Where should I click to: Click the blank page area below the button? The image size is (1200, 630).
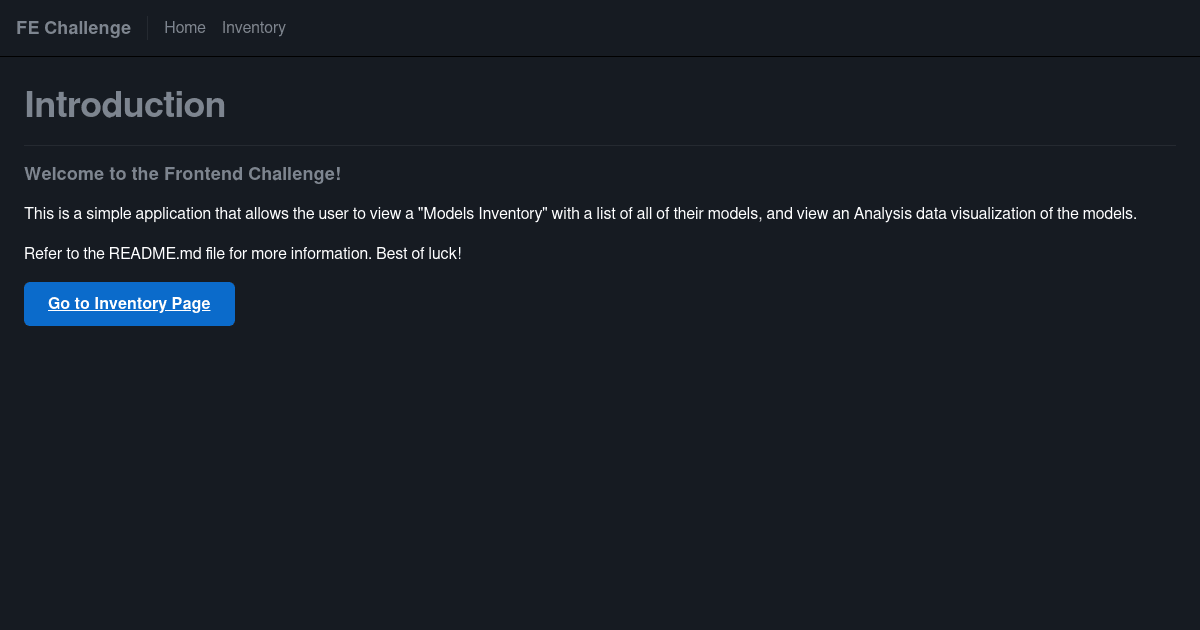click(x=600, y=480)
